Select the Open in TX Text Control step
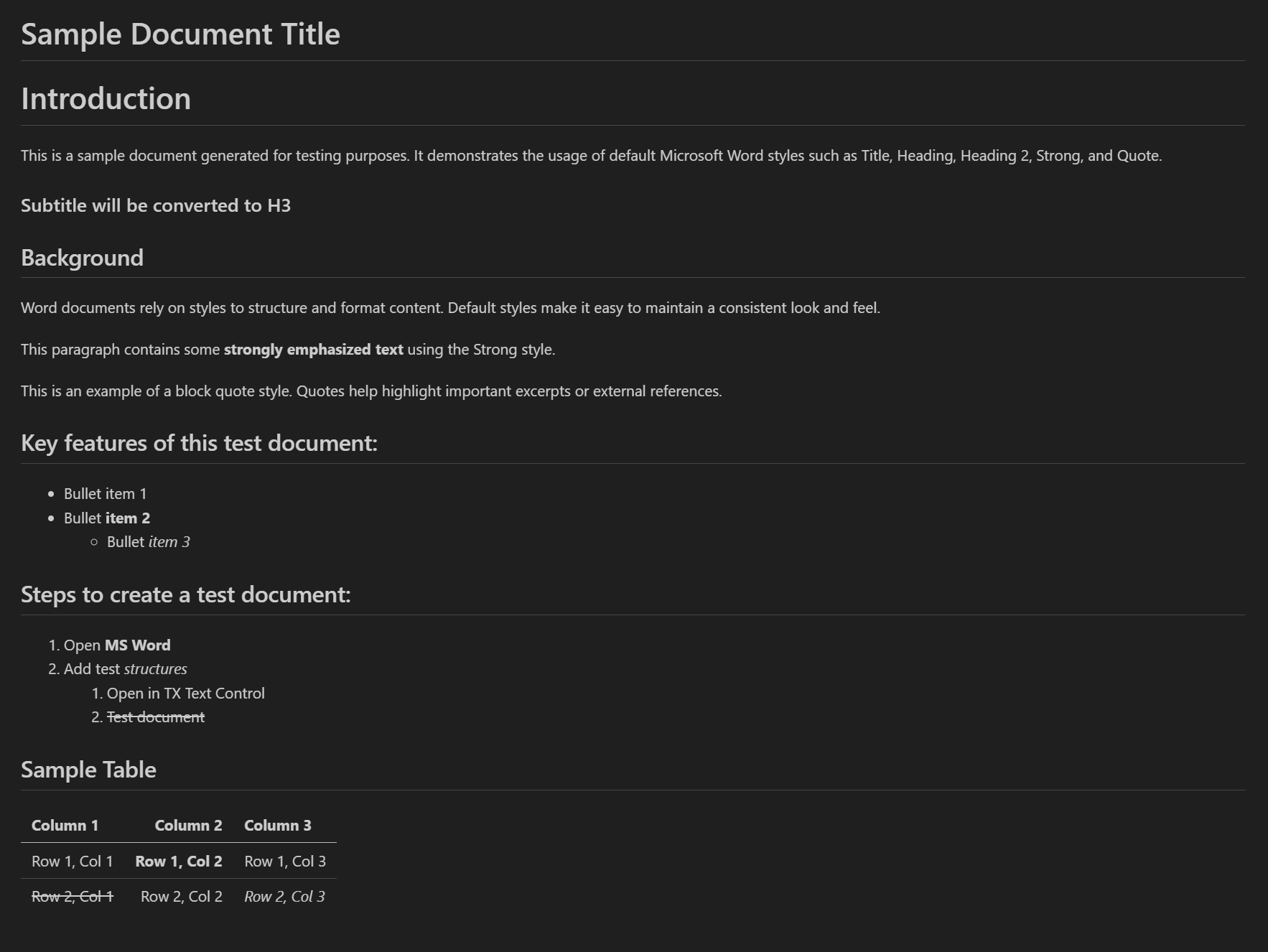The image size is (1268, 952). click(x=185, y=693)
